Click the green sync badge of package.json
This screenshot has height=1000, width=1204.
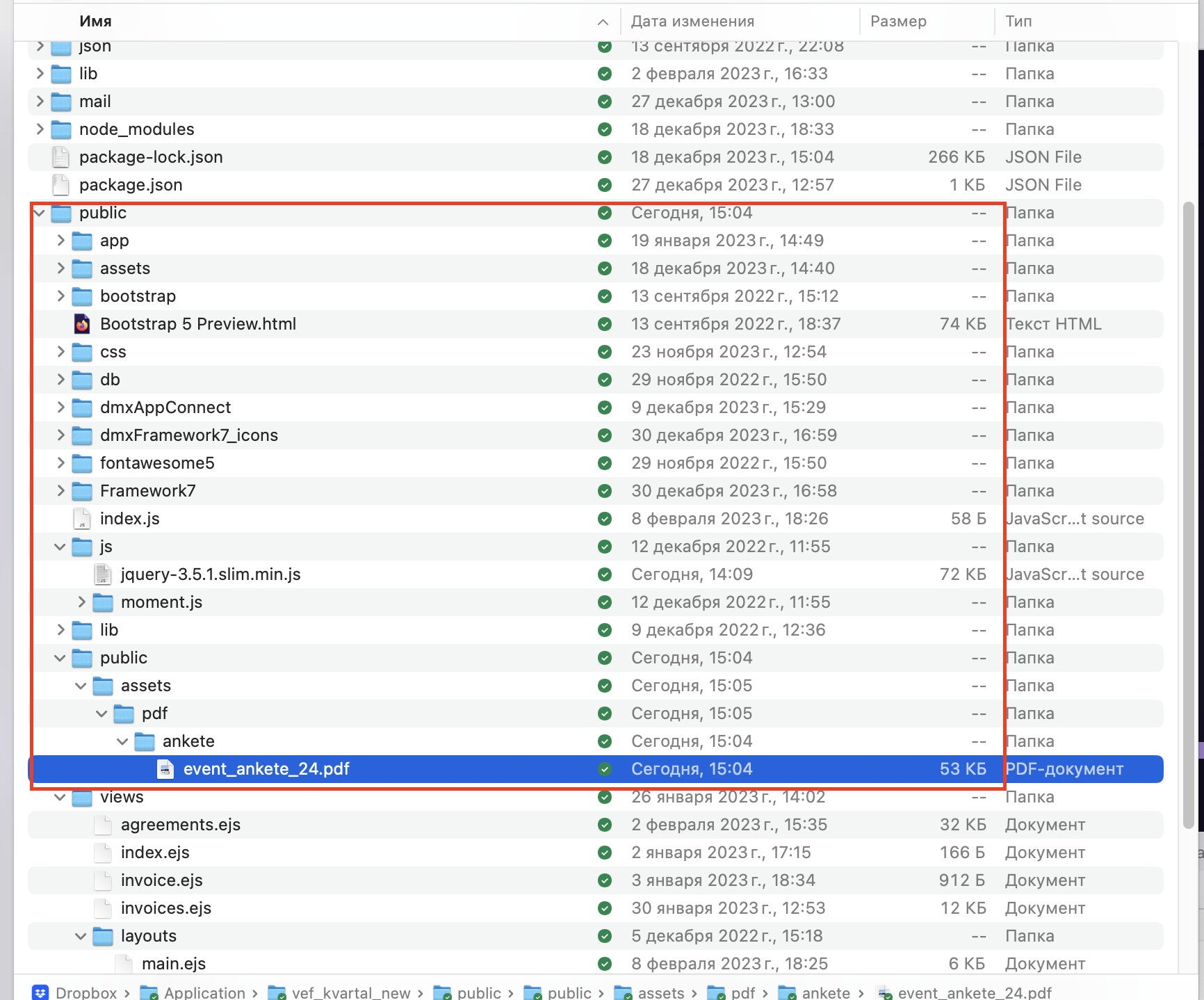[605, 185]
